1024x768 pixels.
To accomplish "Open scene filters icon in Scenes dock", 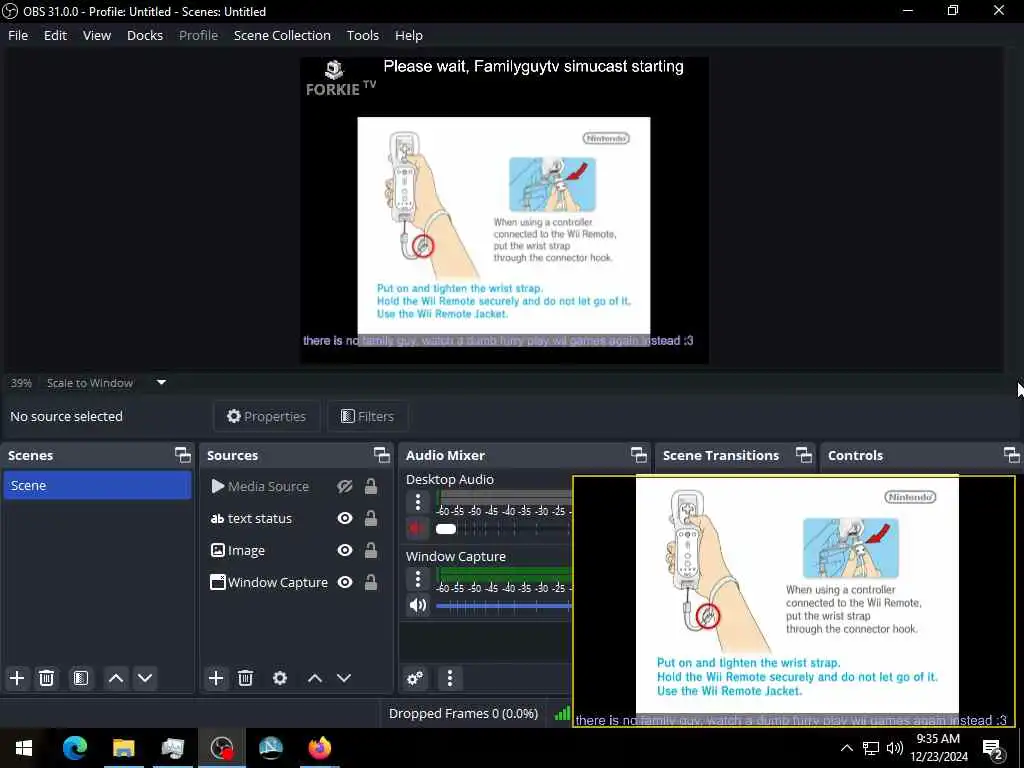I will [x=80, y=678].
